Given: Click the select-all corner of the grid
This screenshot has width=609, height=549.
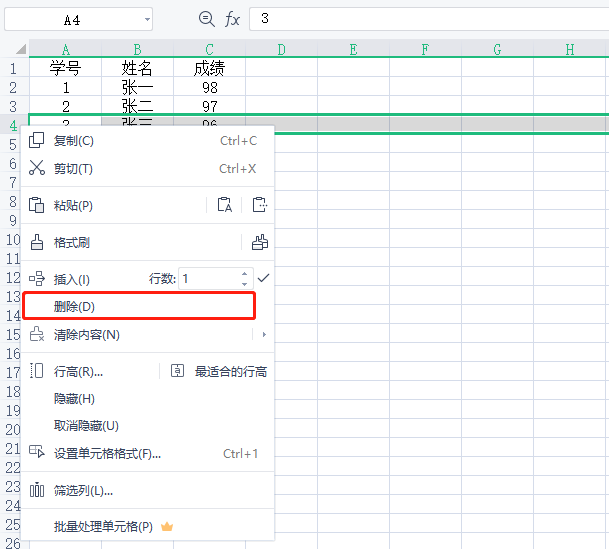Looking at the screenshot, I should point(14,49).
